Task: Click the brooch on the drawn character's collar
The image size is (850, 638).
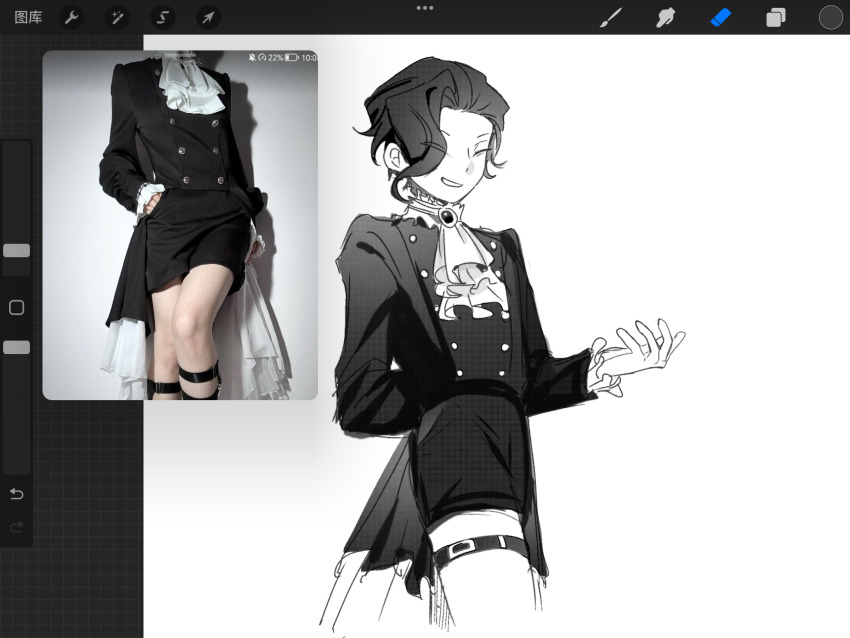Action: (x=449, y=215)
